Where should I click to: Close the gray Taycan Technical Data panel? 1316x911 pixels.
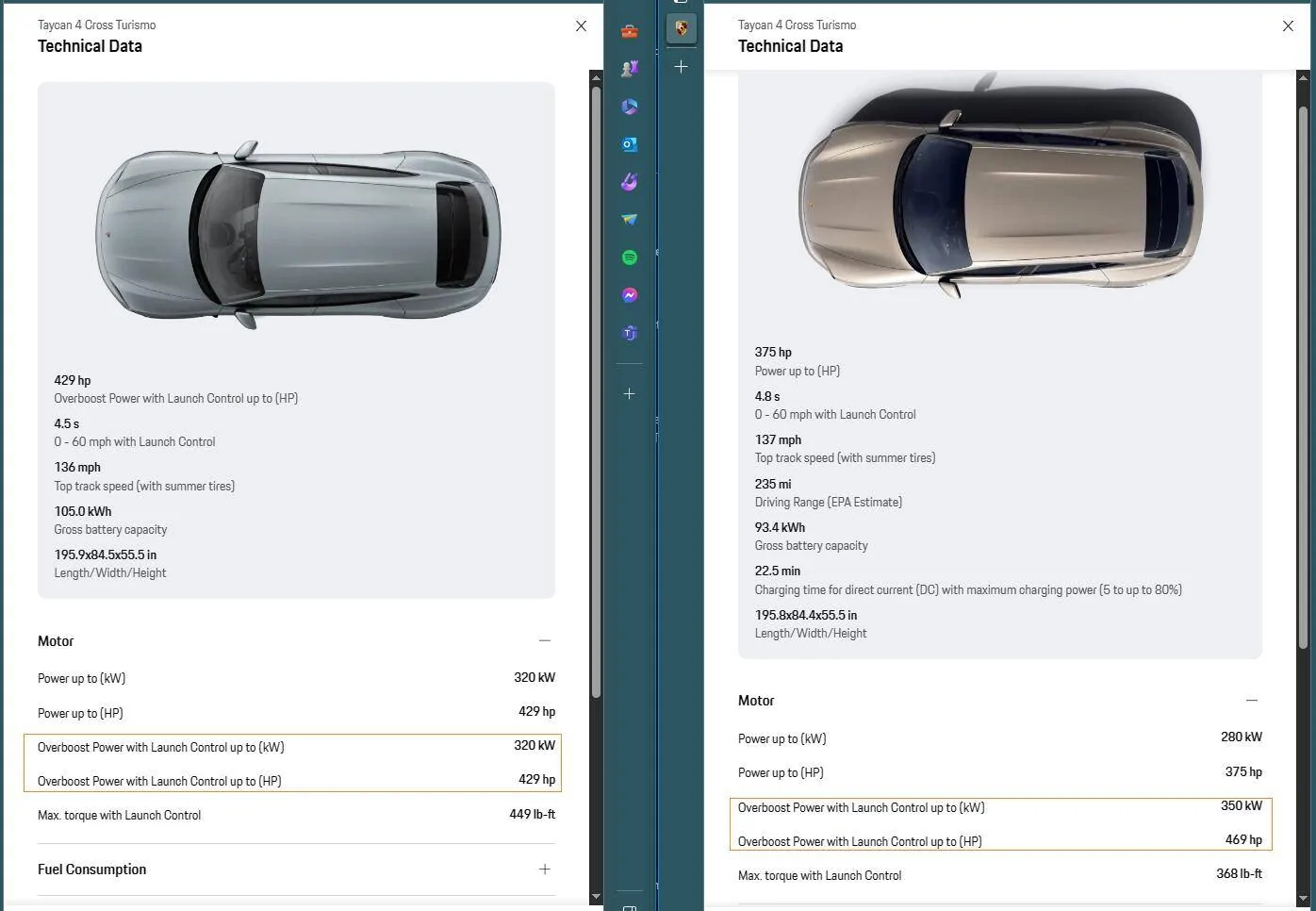point(581,26)
